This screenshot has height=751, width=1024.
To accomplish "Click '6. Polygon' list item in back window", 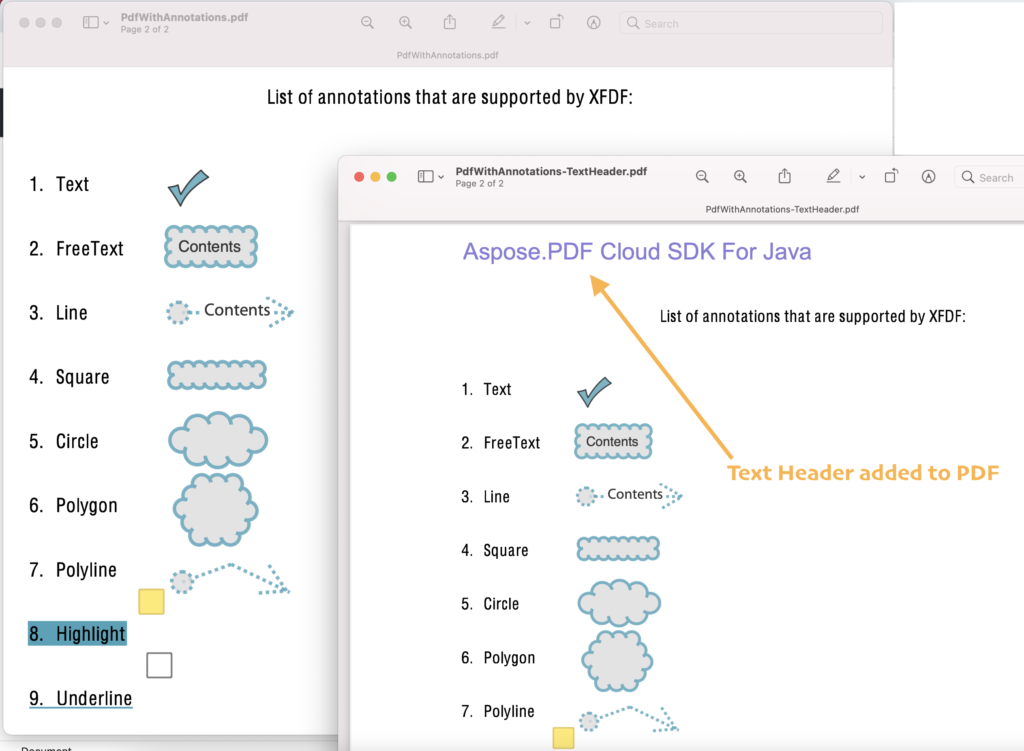I will point(73,505).
